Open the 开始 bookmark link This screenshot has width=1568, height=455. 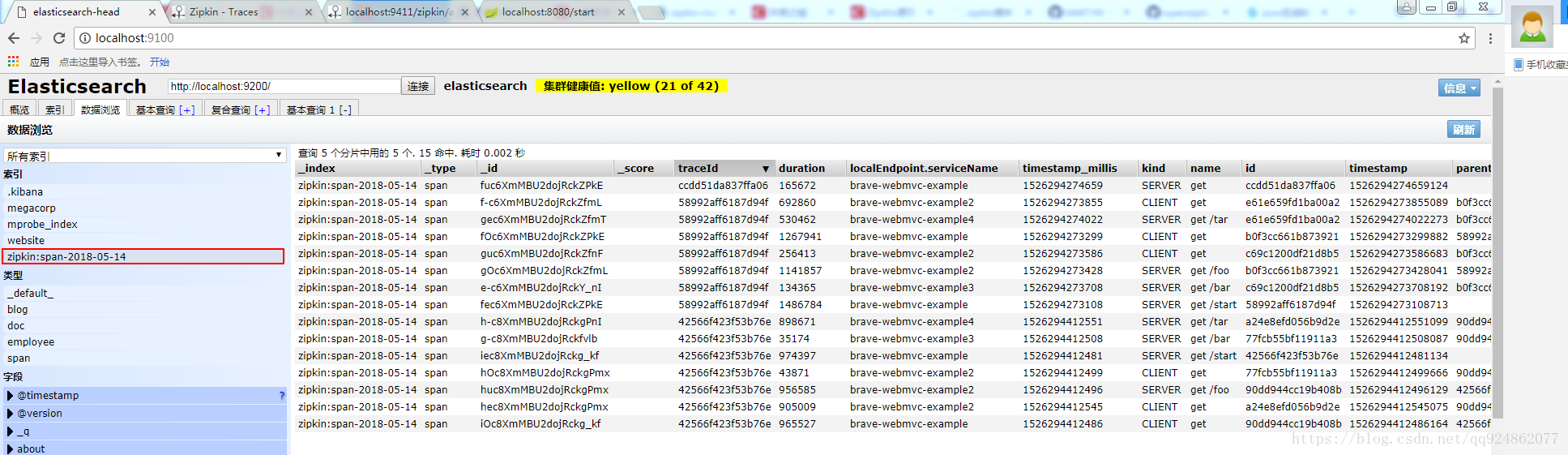(x=160, y=62)
